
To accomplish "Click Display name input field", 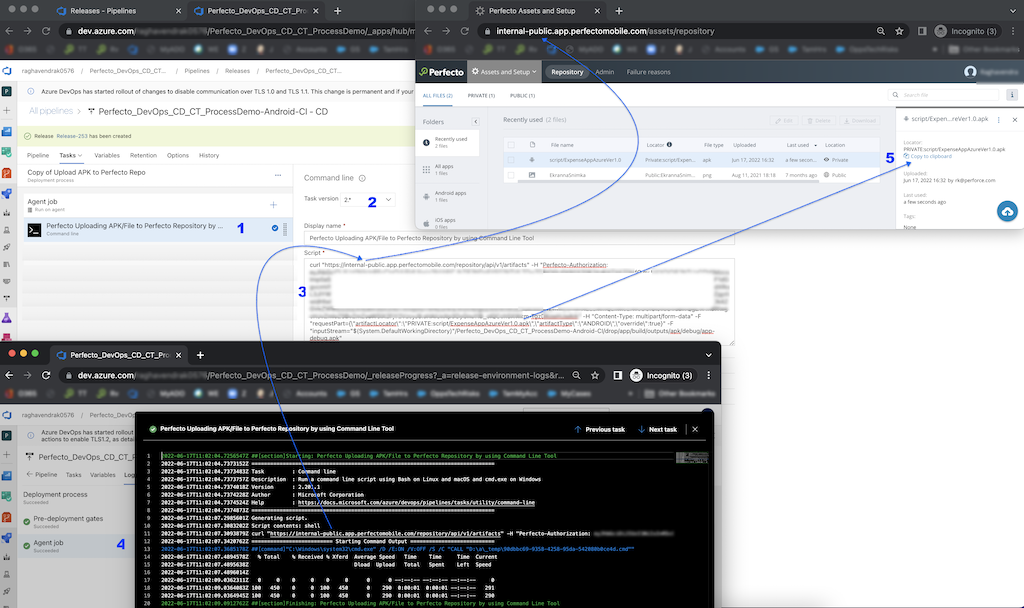I will (x=519, y=238).
